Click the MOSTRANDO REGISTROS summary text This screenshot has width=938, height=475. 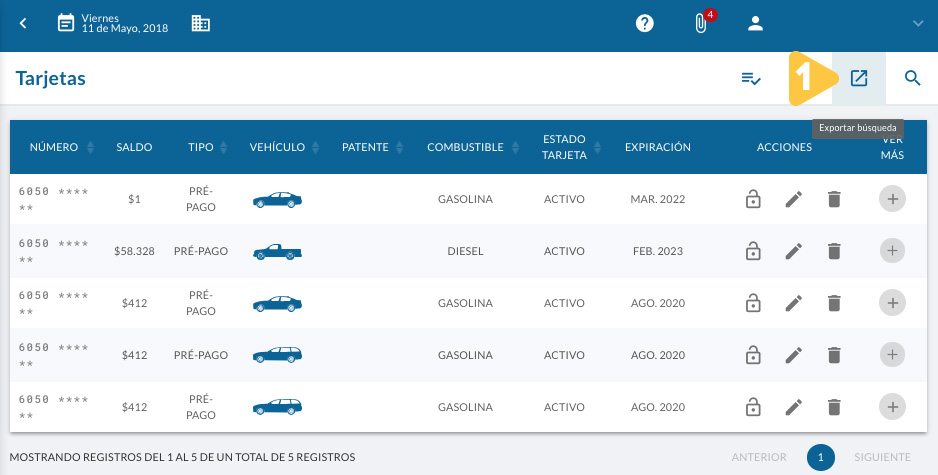[182, 457]
